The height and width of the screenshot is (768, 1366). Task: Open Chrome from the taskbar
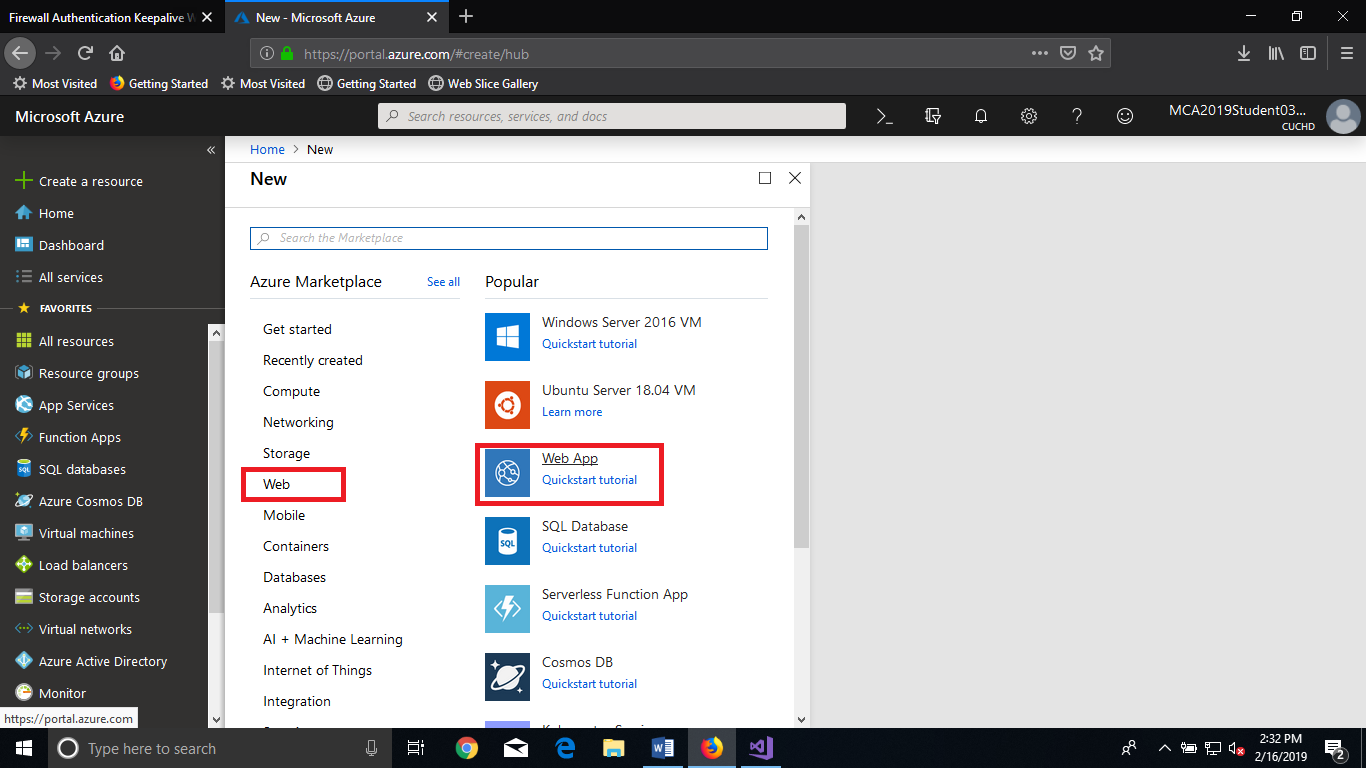click(x=466, y=748)
